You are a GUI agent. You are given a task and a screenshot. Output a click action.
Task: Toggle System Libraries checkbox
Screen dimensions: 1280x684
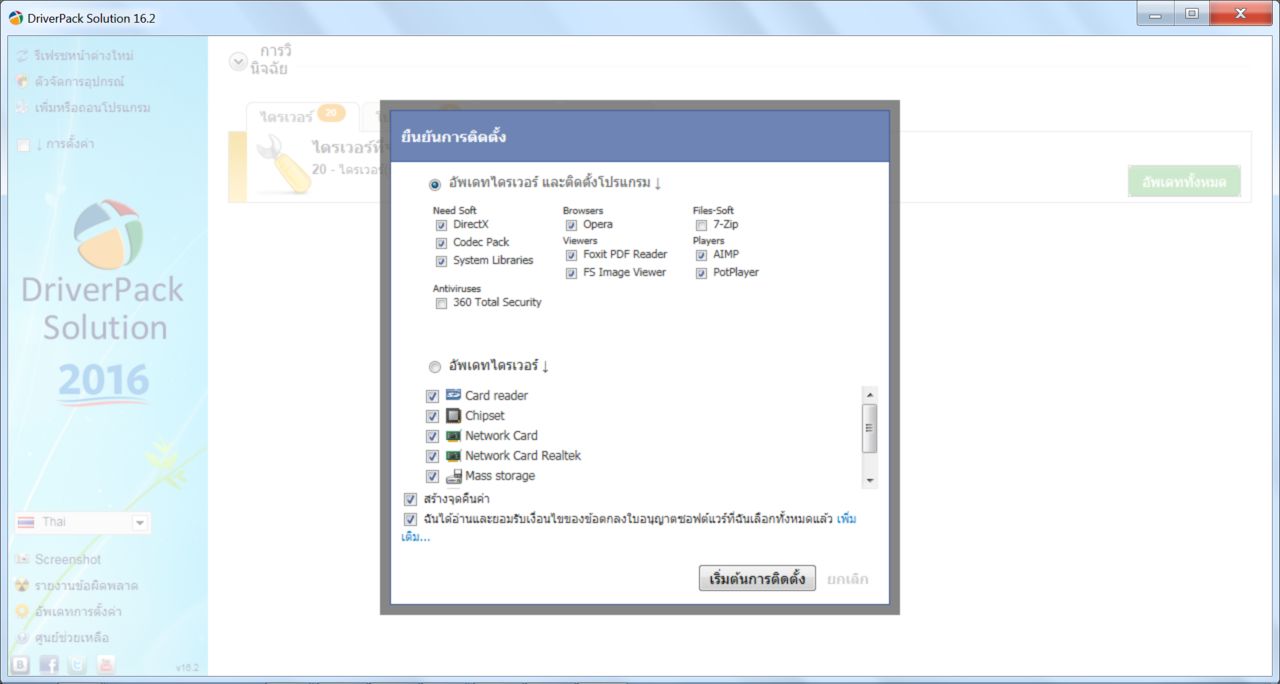coord(441,261)
